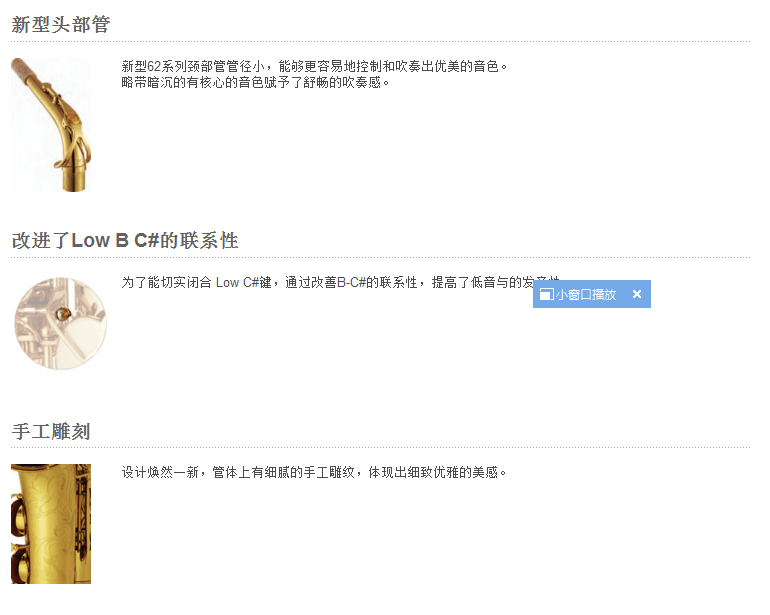Screen dimensions: 770x615
Task: Open the circular Low C# key thumbnail
Action: (x=60, y=323)
